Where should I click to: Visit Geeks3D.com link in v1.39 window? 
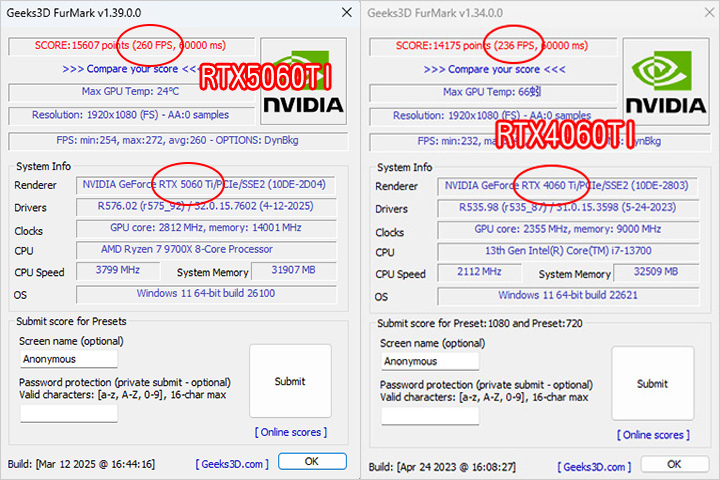click(232, 464)
